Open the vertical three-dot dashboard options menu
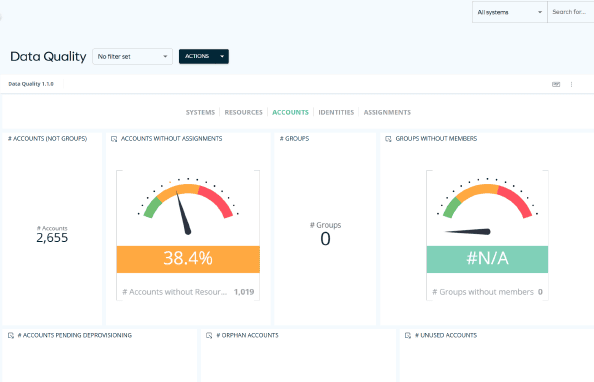The image size is (594, 382). point(571,84)
